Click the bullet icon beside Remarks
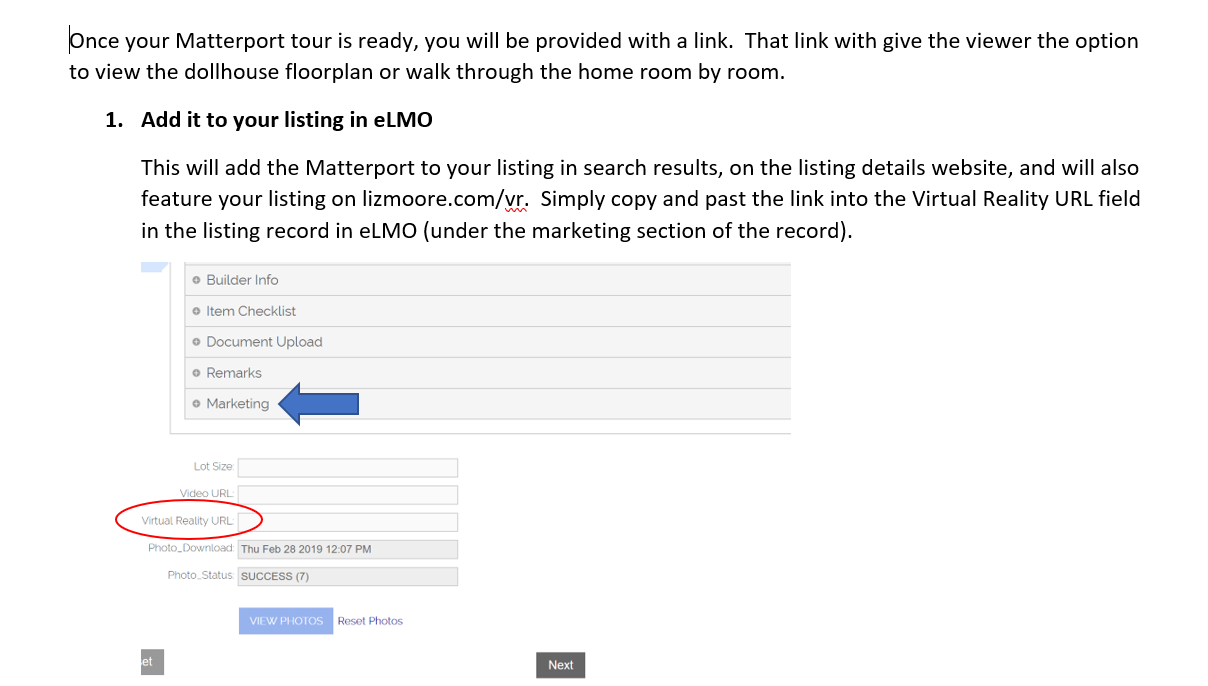Image resolution: width=1208 pixels, height=686 pixels. [197, 373]
